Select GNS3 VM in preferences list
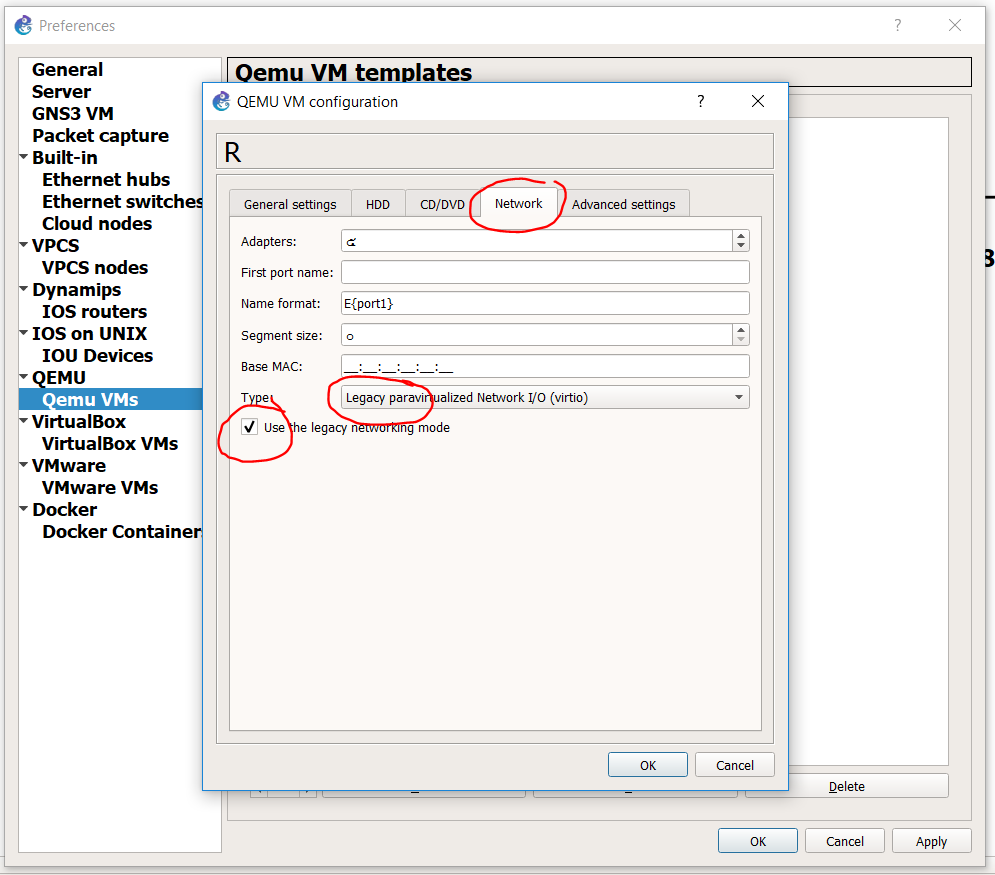995x875 pixels. point(73,114)
